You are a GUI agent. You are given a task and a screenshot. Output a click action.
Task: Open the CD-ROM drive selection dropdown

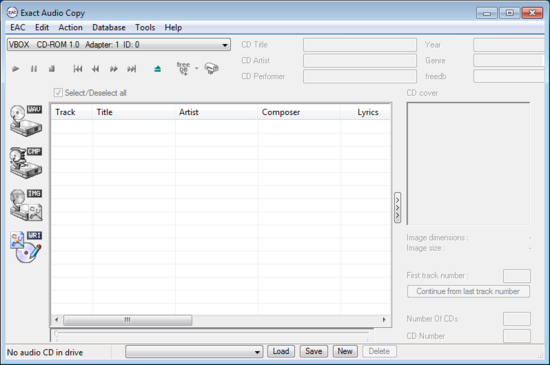point(119,45)
